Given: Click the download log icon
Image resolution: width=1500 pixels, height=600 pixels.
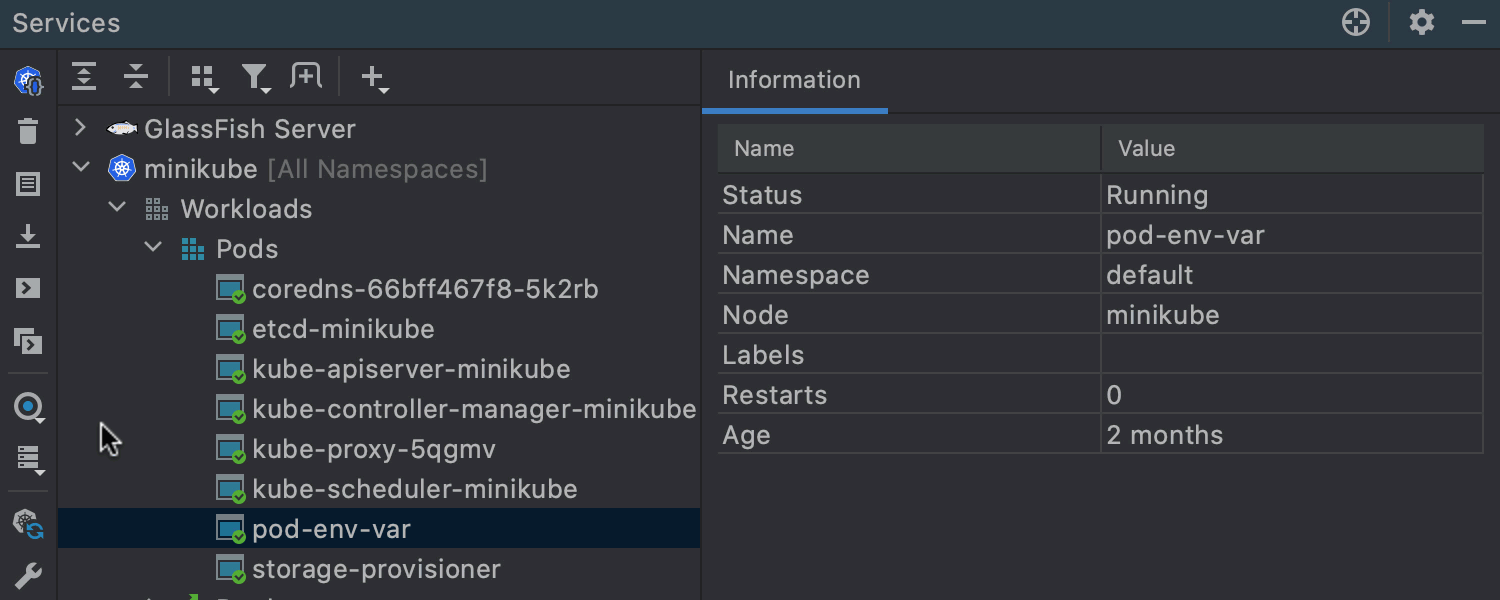Looking at the screenshot, I should pos(28,236).
